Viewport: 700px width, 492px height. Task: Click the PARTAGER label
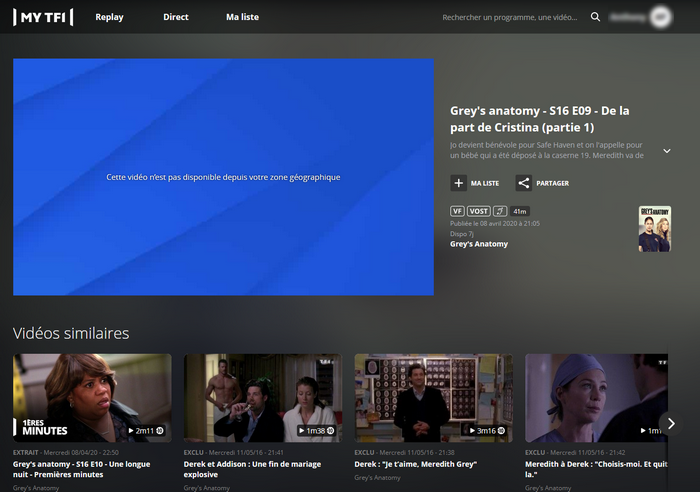coord(553,183)
